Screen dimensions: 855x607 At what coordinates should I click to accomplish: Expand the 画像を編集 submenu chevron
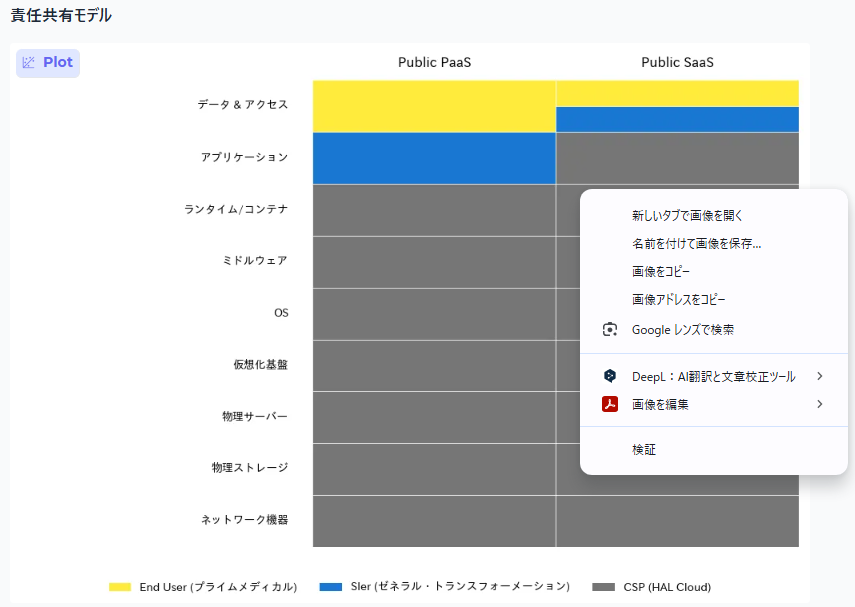pyautogui.click(x=820, y=404)
